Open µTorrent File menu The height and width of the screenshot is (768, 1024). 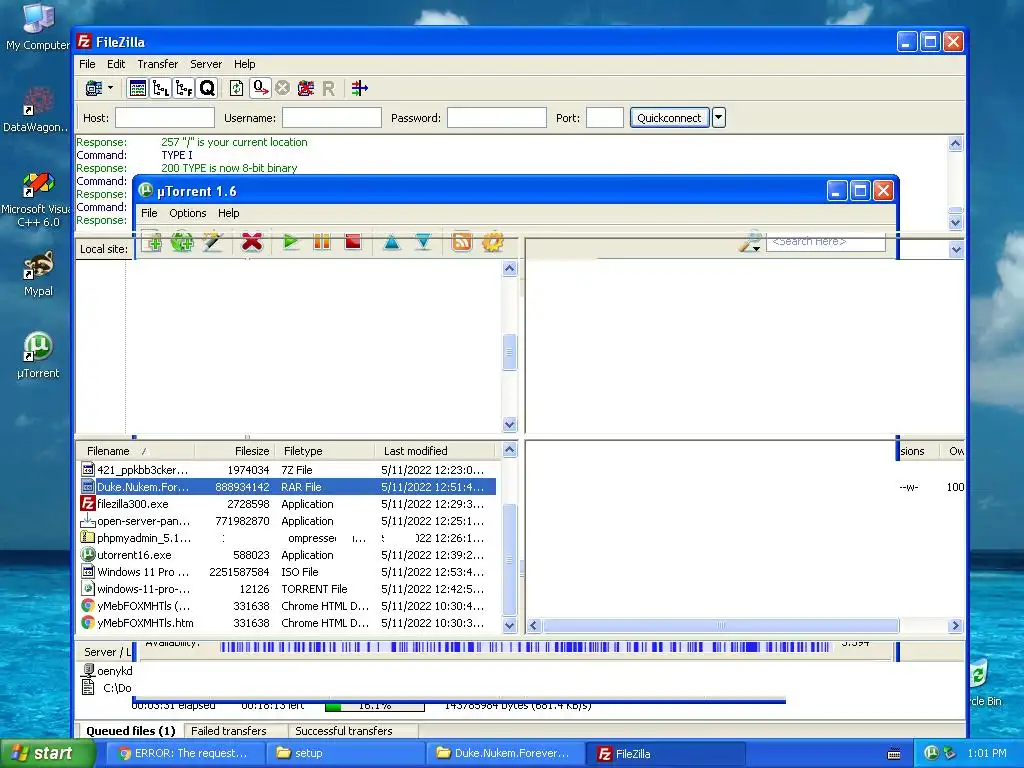(149, 213)
